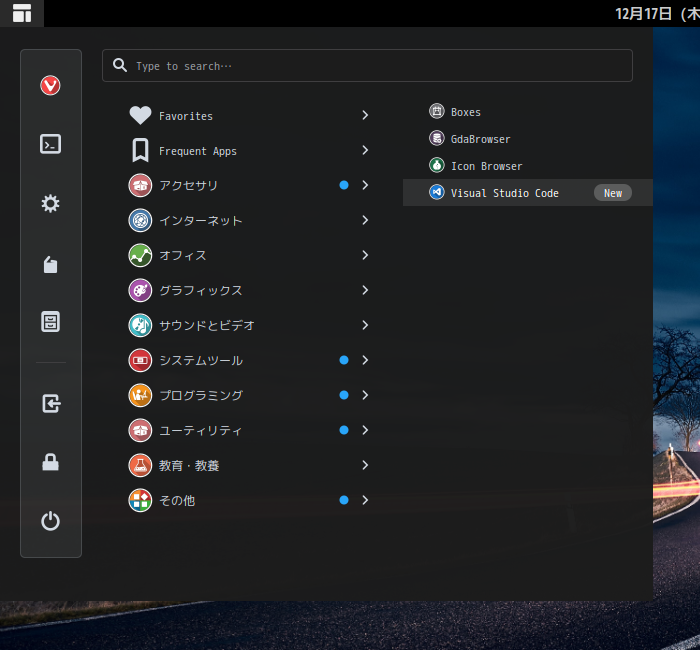Expand the Frequent Apps chevron arrow
The image size is (700, 650).
coord(365,150)
